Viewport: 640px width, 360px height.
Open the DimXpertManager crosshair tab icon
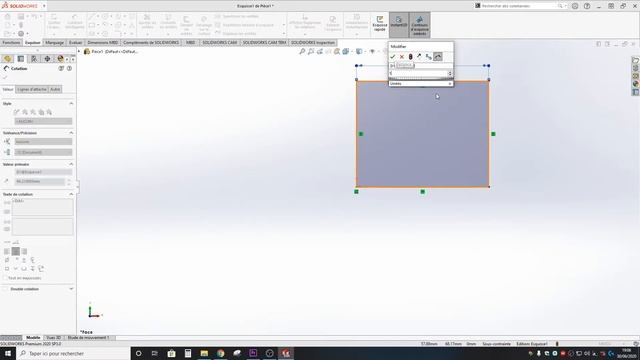47,59
